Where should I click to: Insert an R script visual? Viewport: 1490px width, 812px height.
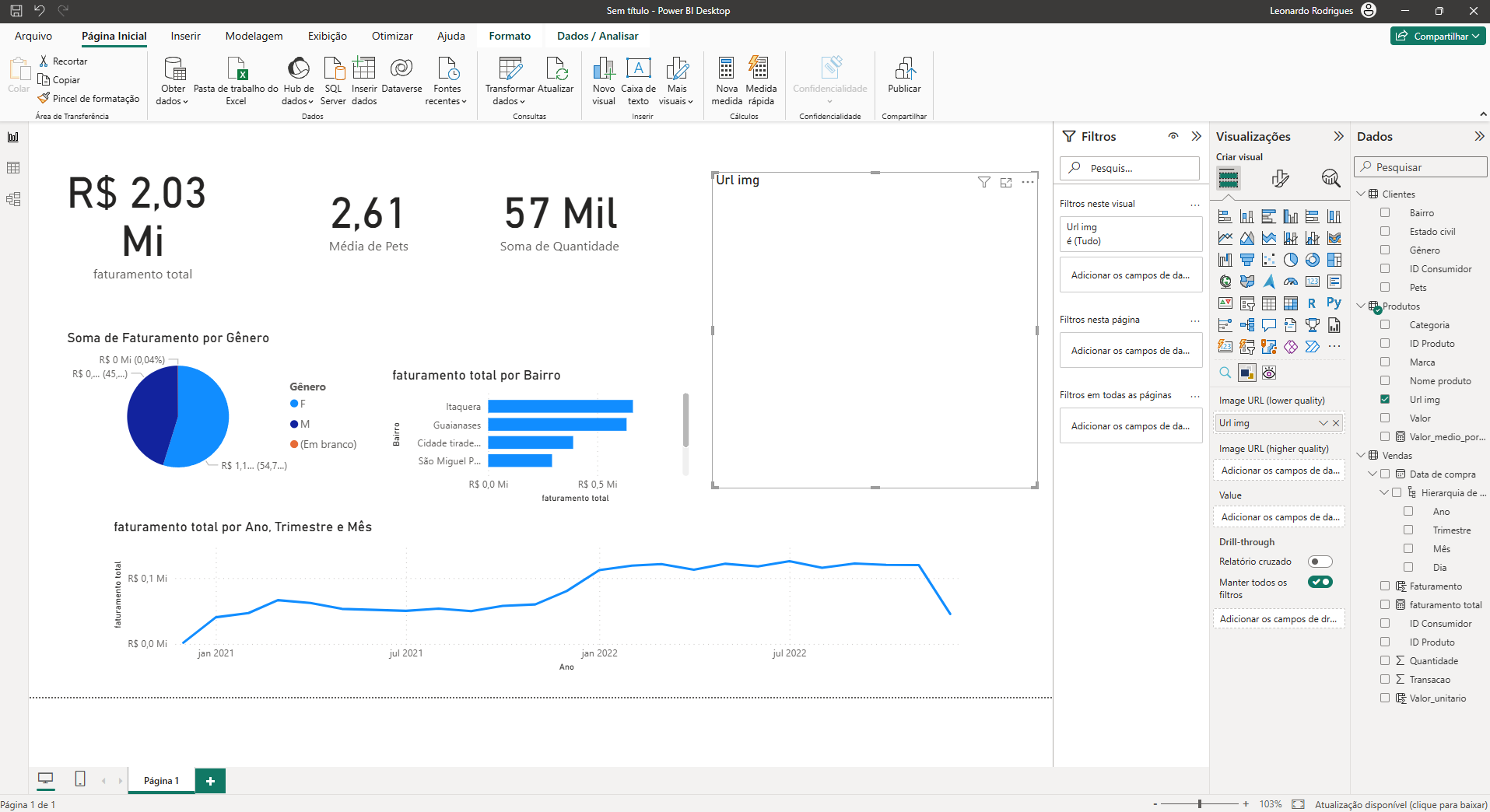click(x=1313, y=303)
